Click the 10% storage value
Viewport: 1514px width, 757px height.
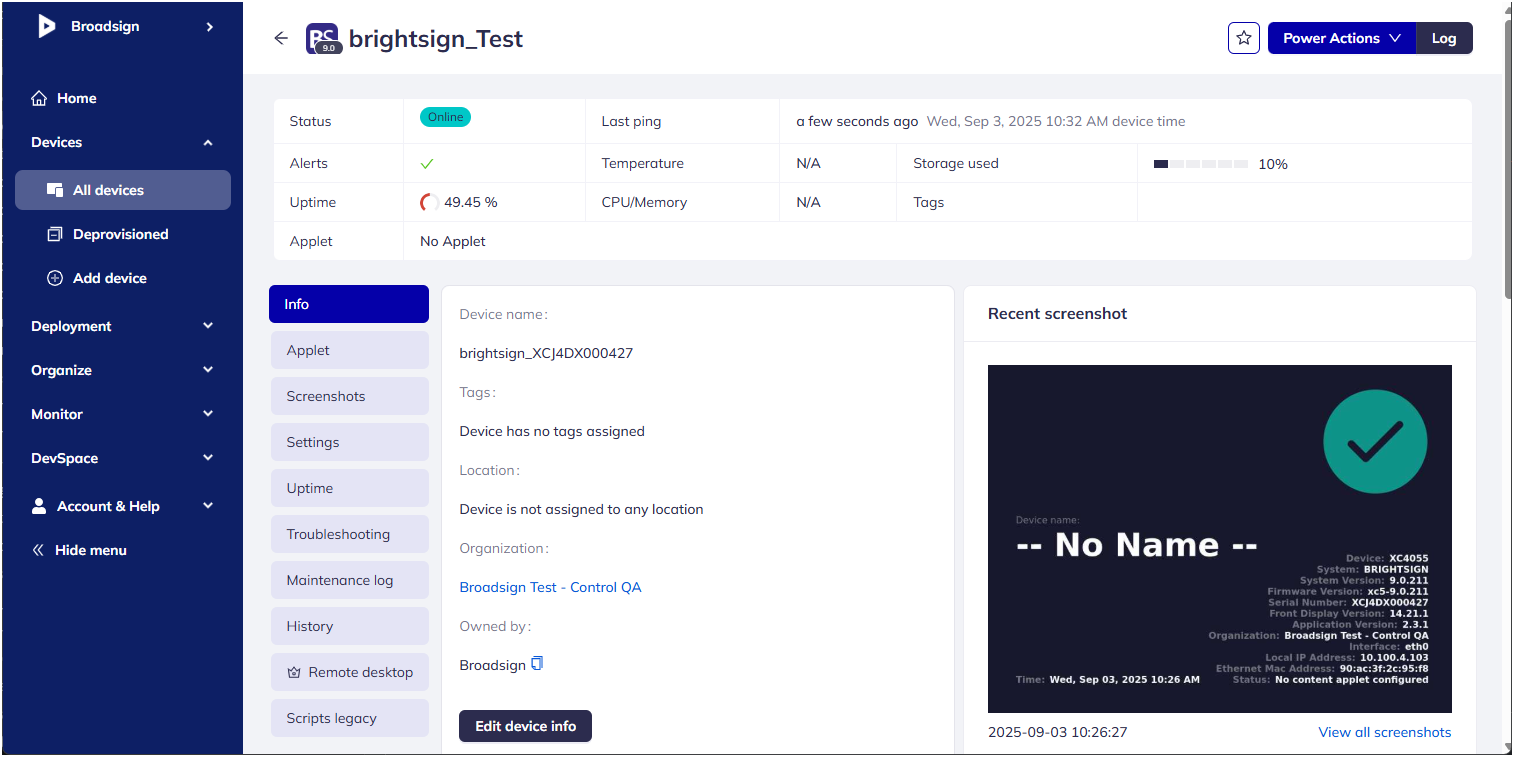click(1273, 164)
